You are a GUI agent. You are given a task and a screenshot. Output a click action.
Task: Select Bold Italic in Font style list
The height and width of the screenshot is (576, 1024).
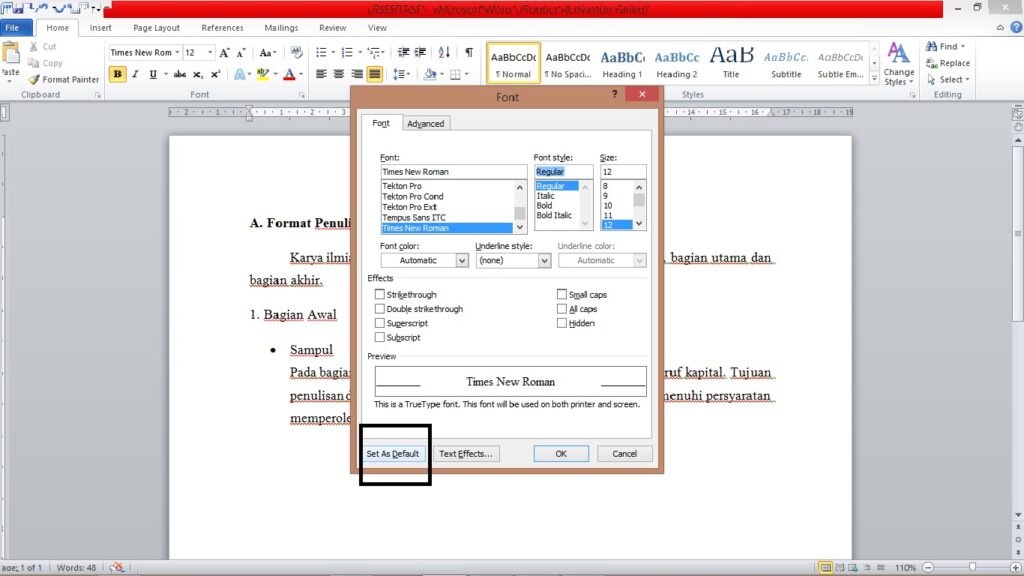(554, 216)
